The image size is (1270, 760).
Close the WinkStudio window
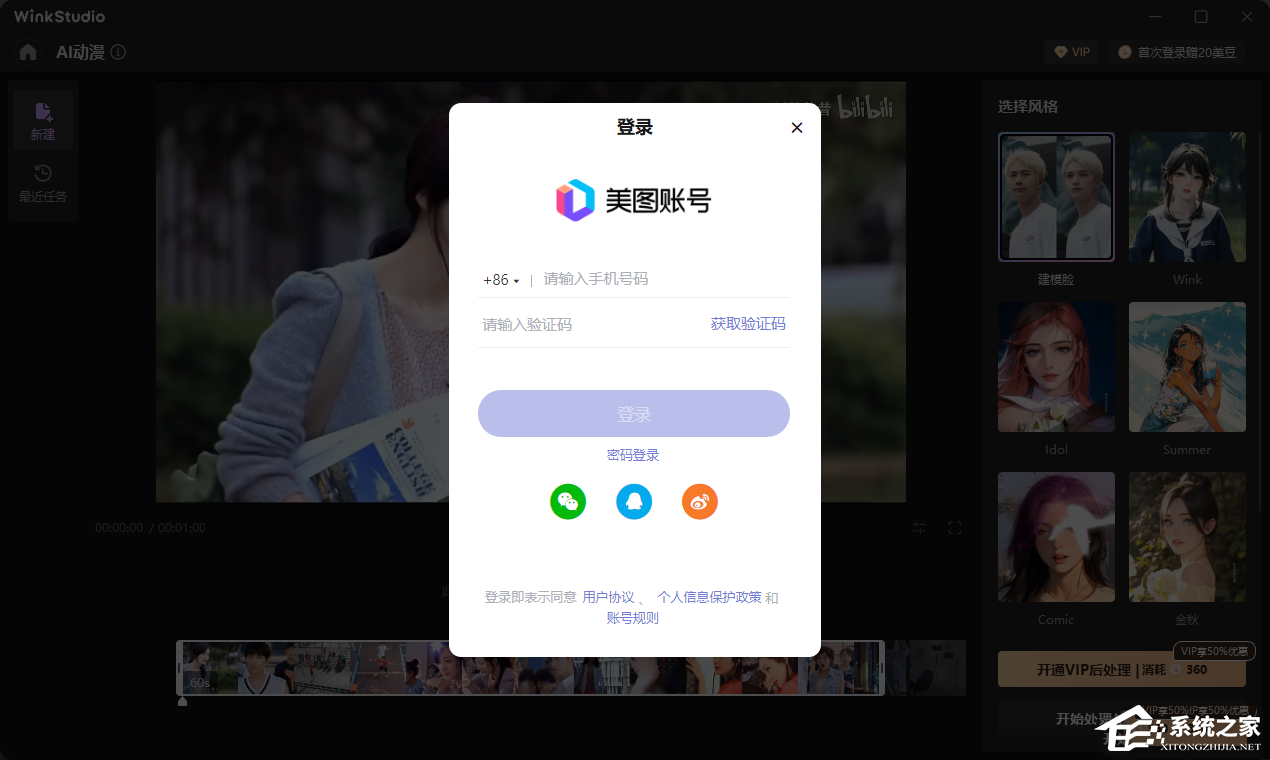click(x=1247, y=17)
